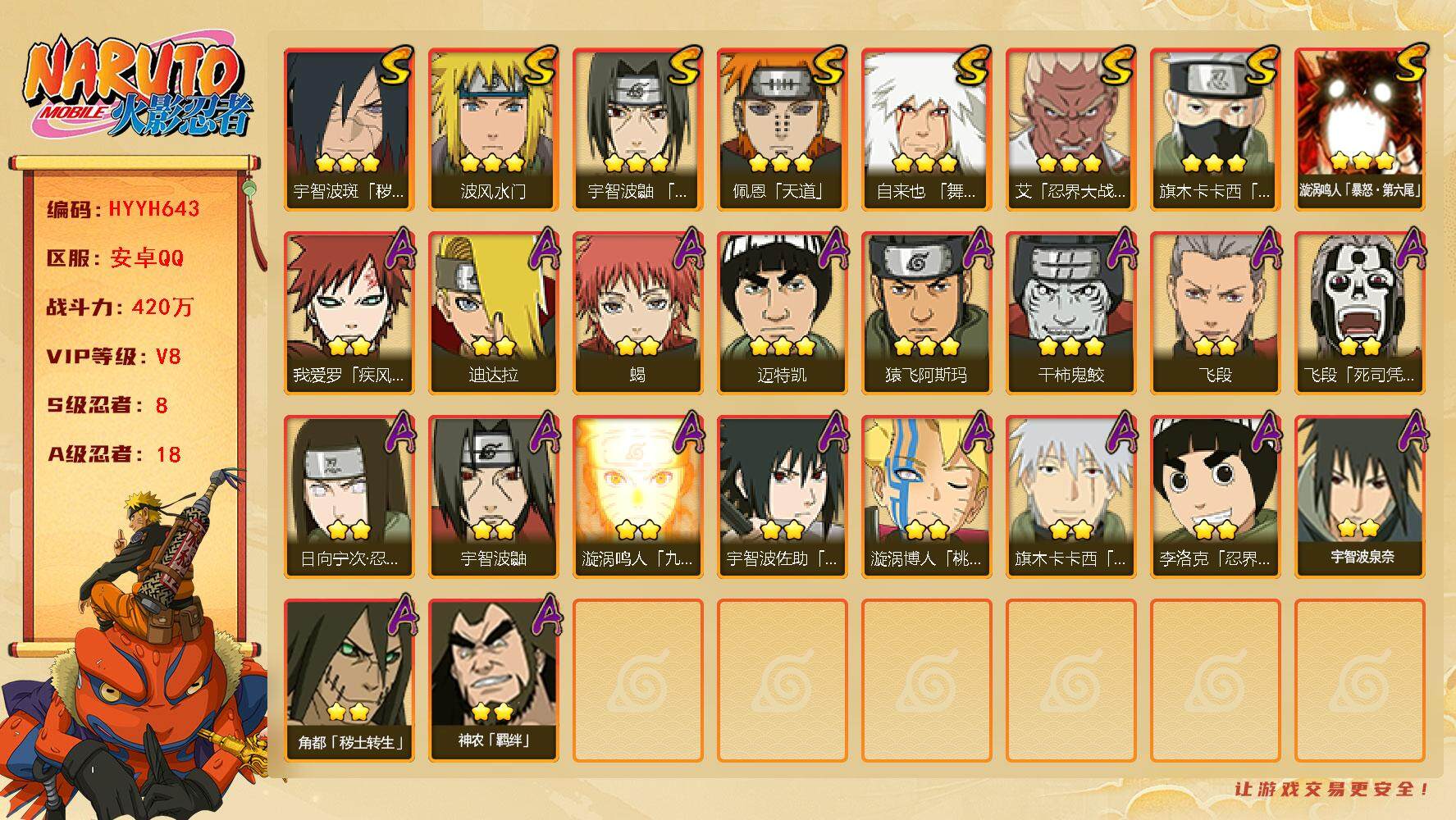This screenshot has width=1456, height=820.
Task: Select the 宇智波泉奈 card
Action: (x=1359, y=497)
